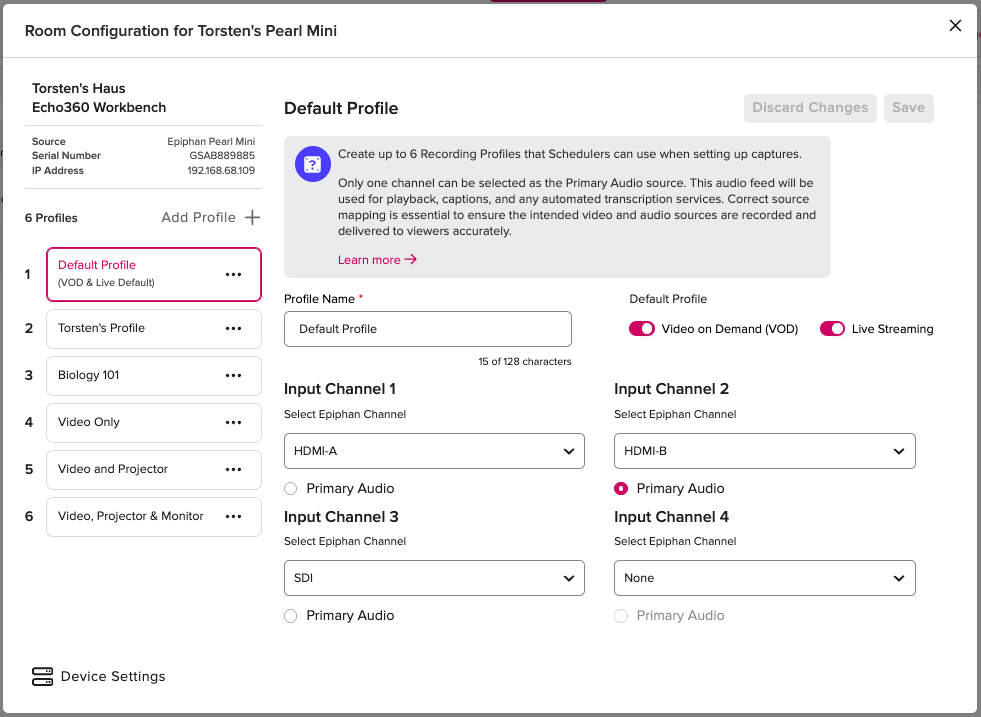Viewport: 981px width, 717px height.
Task: Select Torsten's Profile in list
Action: pos(154,328)
